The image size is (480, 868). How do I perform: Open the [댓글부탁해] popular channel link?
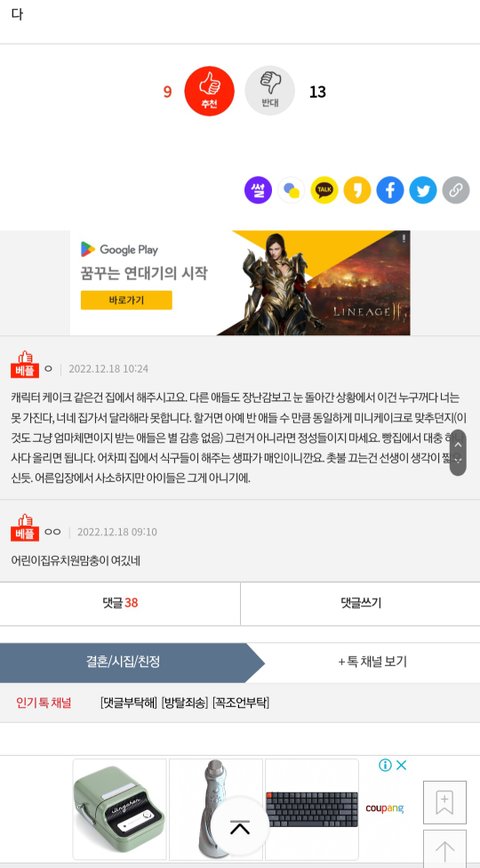tap(129, 703)
